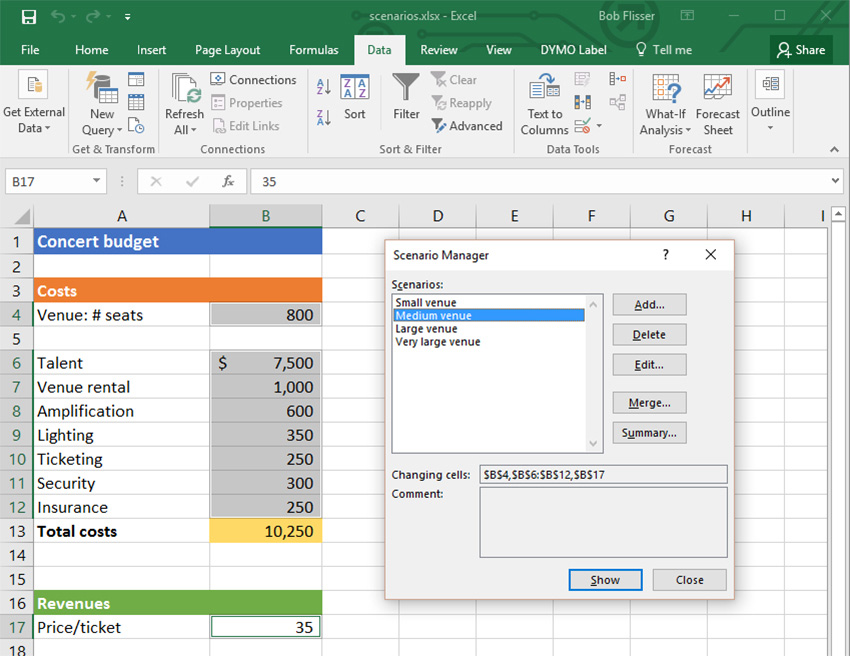850x656 pixels.
Task: Expand the Name Box dropdown arrow
Action: coord(96,181)
